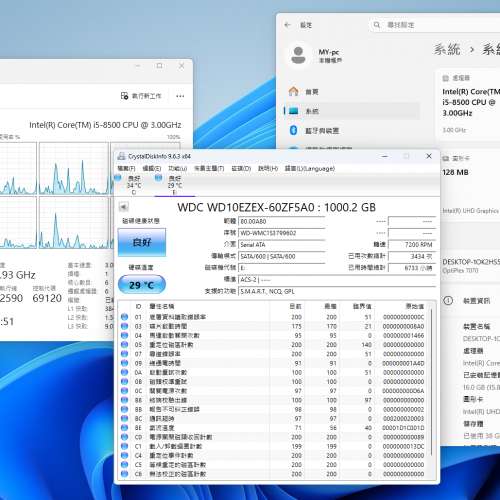Click status icon for SMART attribute C0
This screenshot has width=500, height=500.
pos(124,437)
